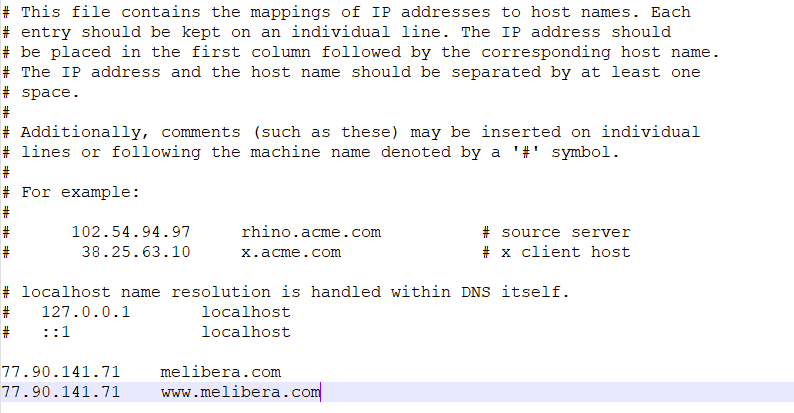Click the 127.0.0.1 localhost address
The image size is (794, 413).
[x=86, y=312]
